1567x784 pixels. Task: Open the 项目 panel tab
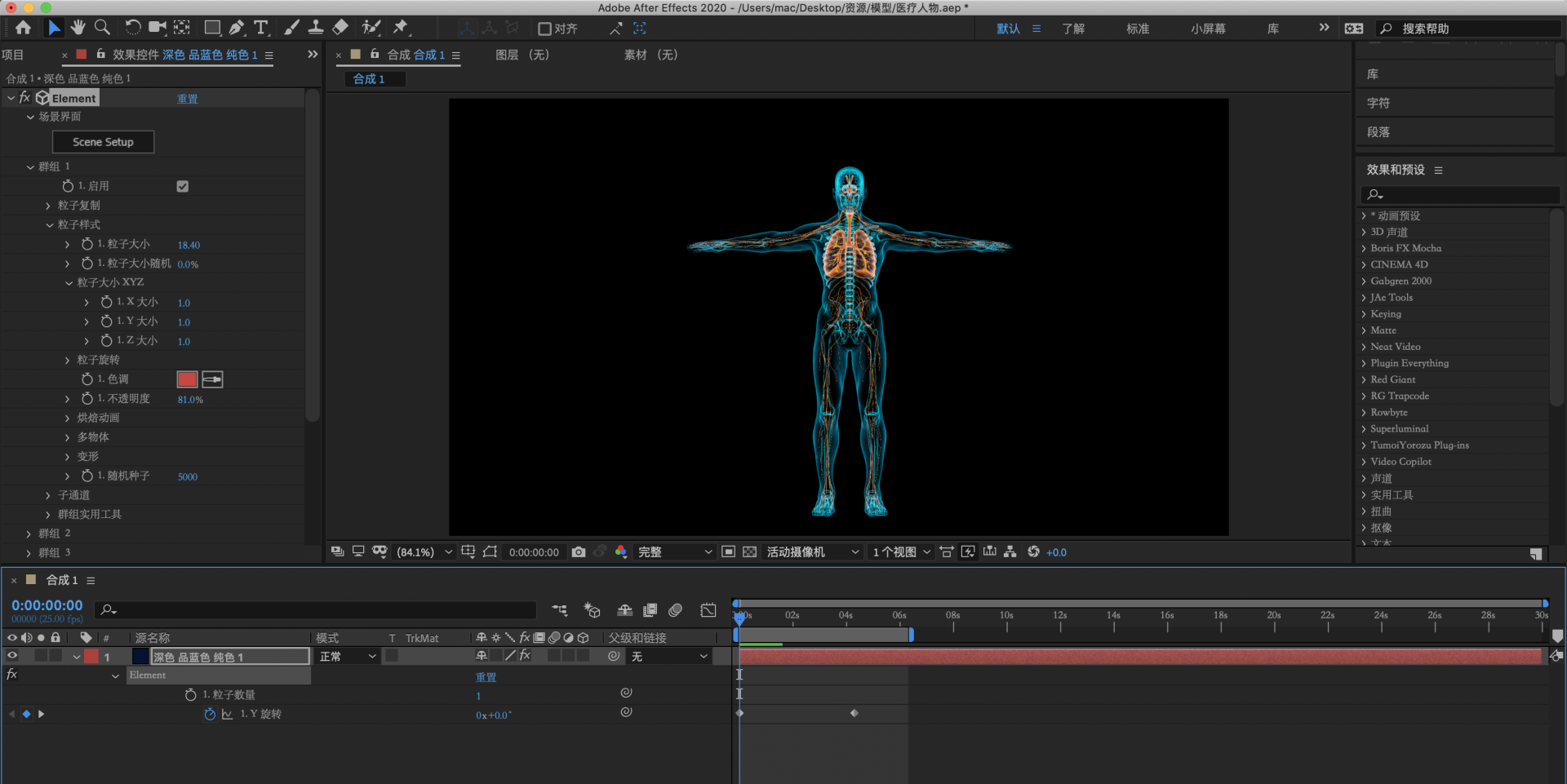coord(12,55)
